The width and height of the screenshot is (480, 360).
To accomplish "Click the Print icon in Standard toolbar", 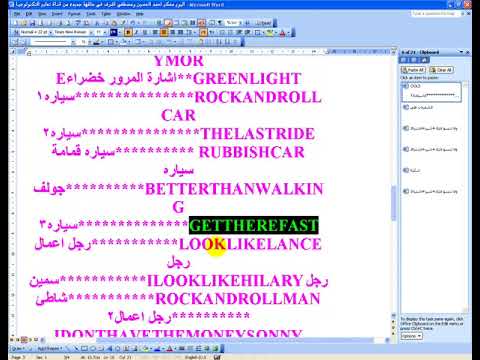I will point(59,23).
